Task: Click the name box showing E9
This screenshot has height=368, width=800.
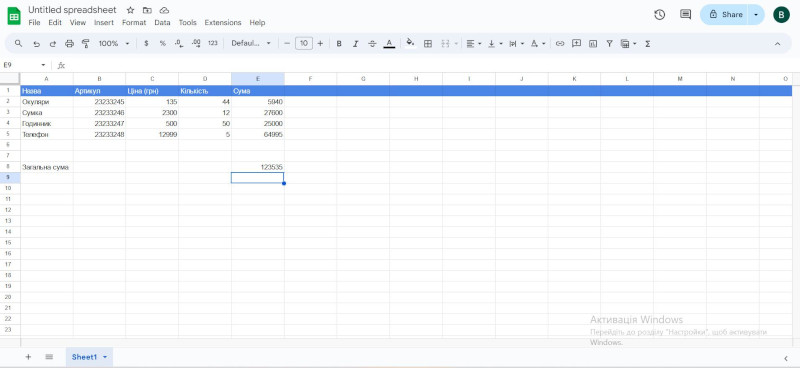Action: pyautogui.click(x=23, y=65)
